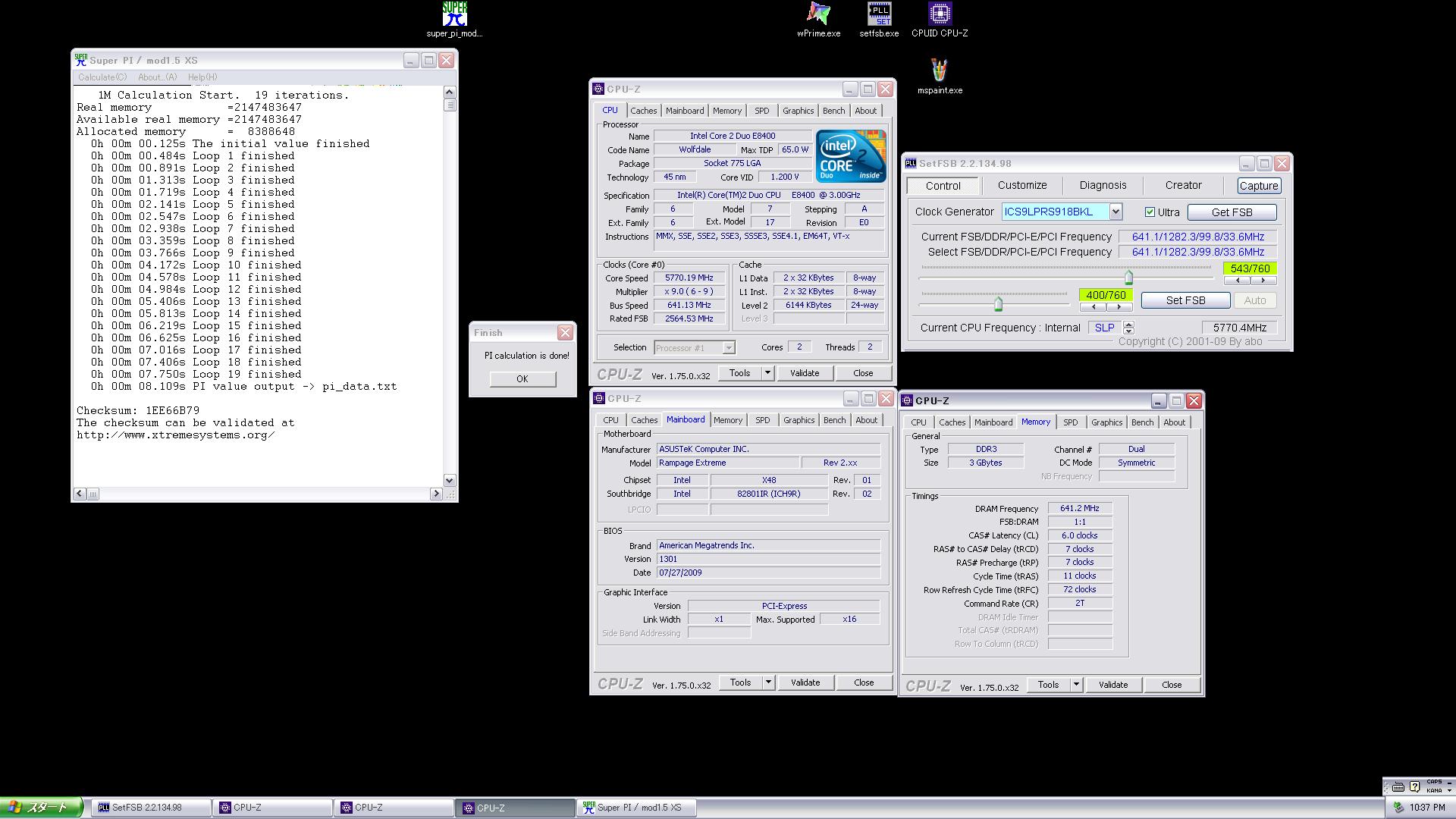Screen dimensions: 1456x819
Task: Click the lower FSB slider thumb
Action: click(998, 304)
